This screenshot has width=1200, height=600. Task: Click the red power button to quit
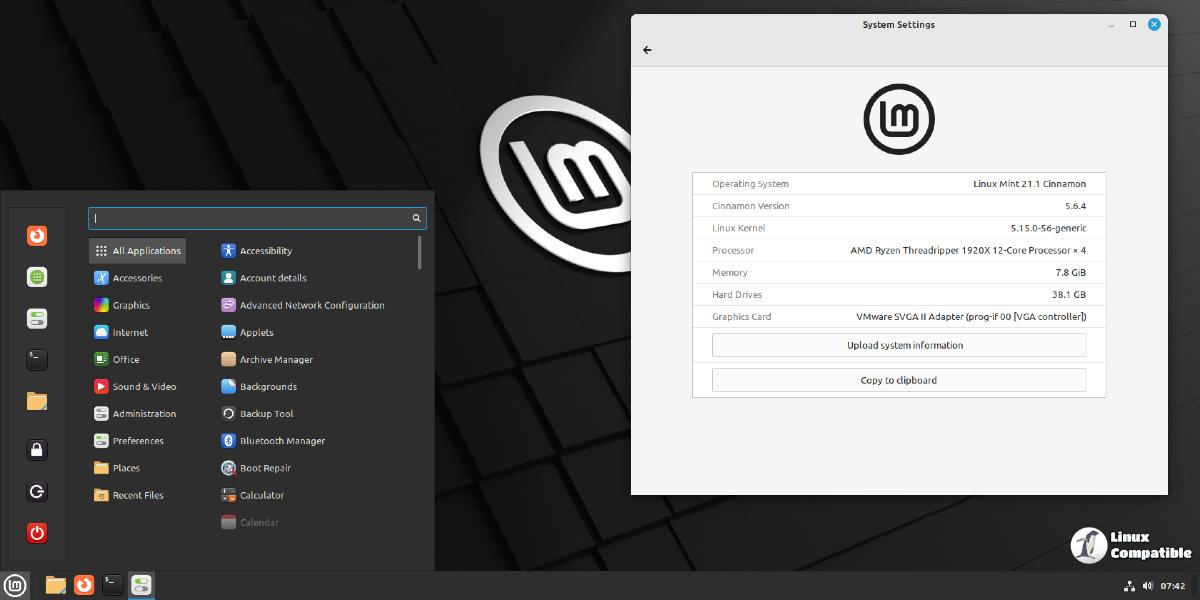(37, 532)
